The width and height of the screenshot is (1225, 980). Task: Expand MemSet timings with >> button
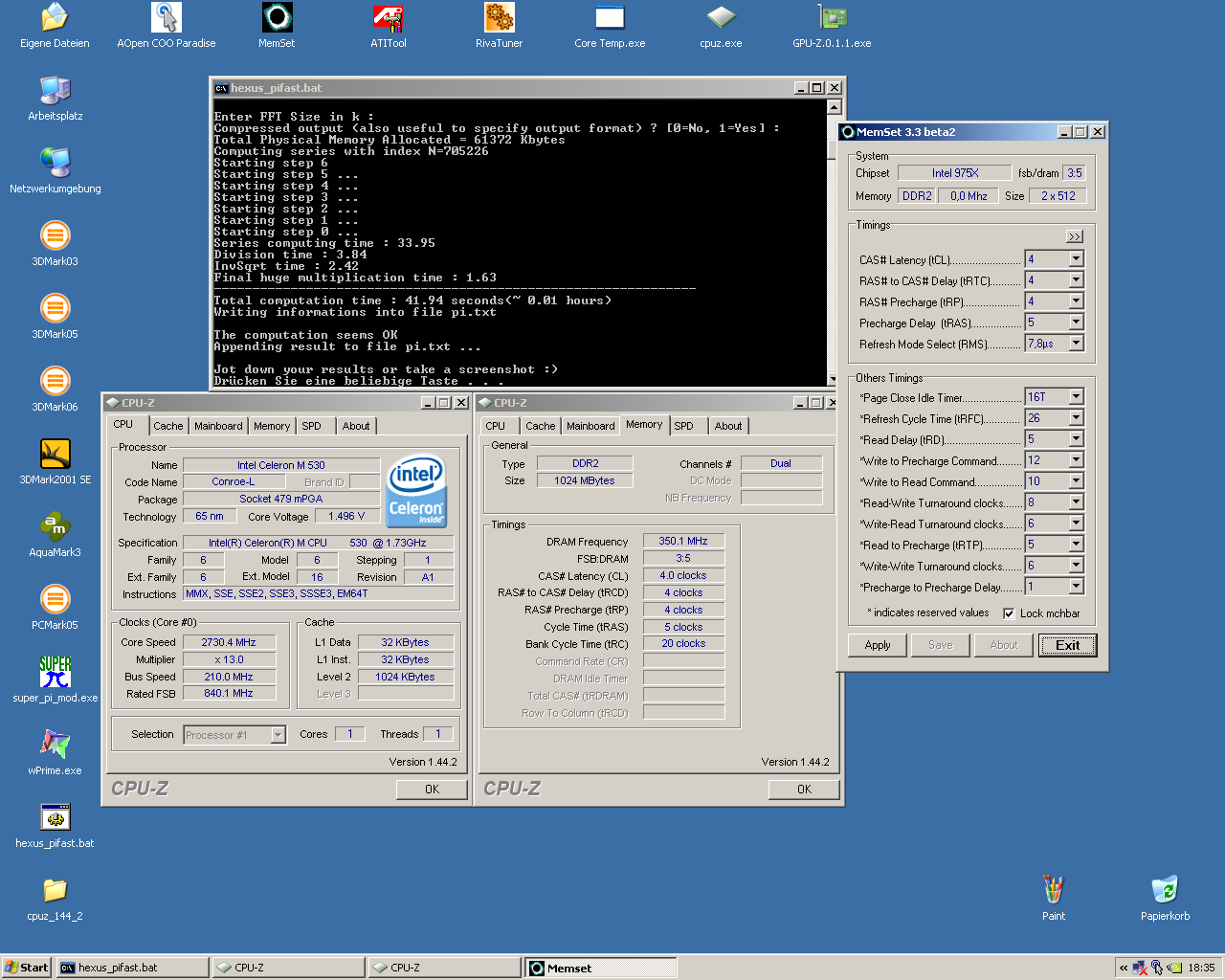[1075, 236]
